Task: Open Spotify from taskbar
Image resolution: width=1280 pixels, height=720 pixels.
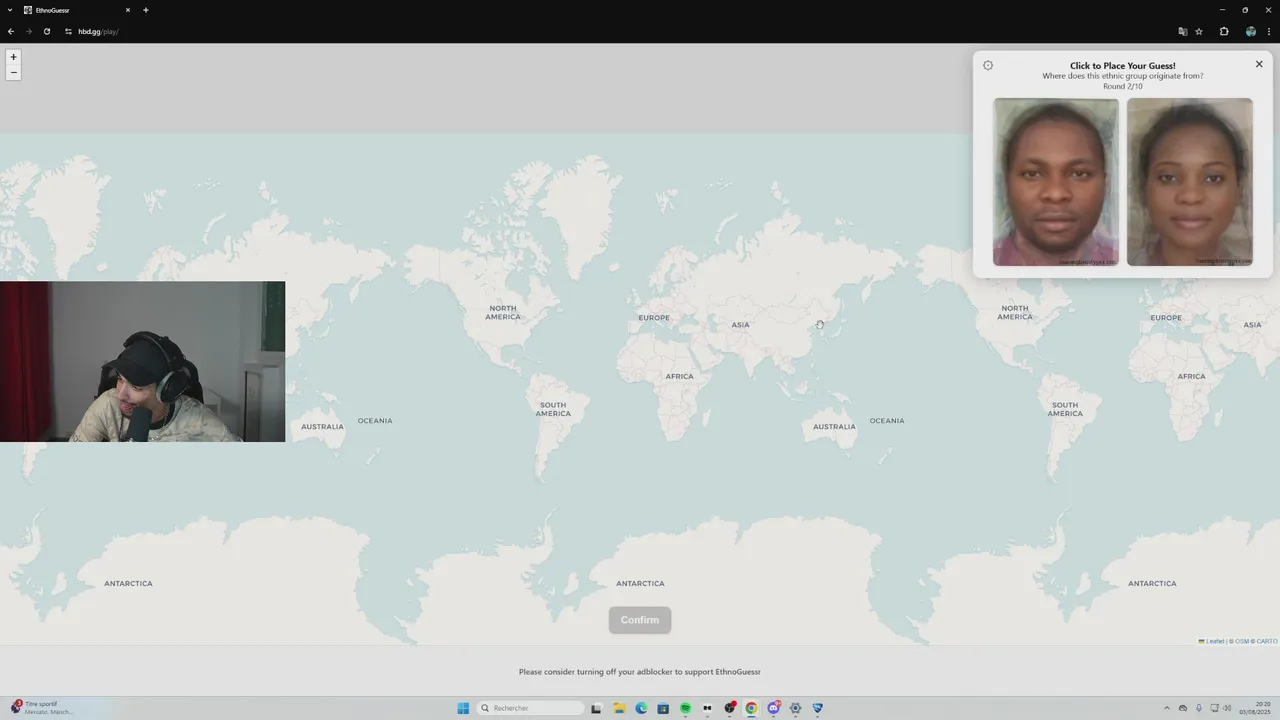Action: point(686,708)
